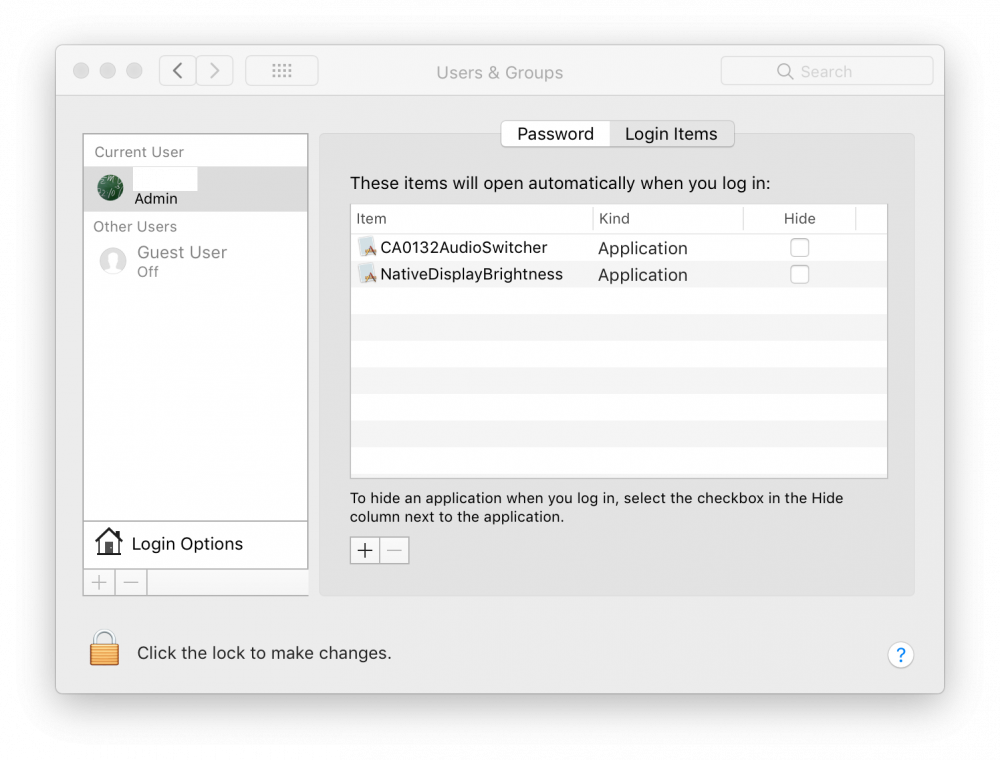Select the CA0132AudioSwitcher row
Screen dimensions: 1000x760
point(619,247)
